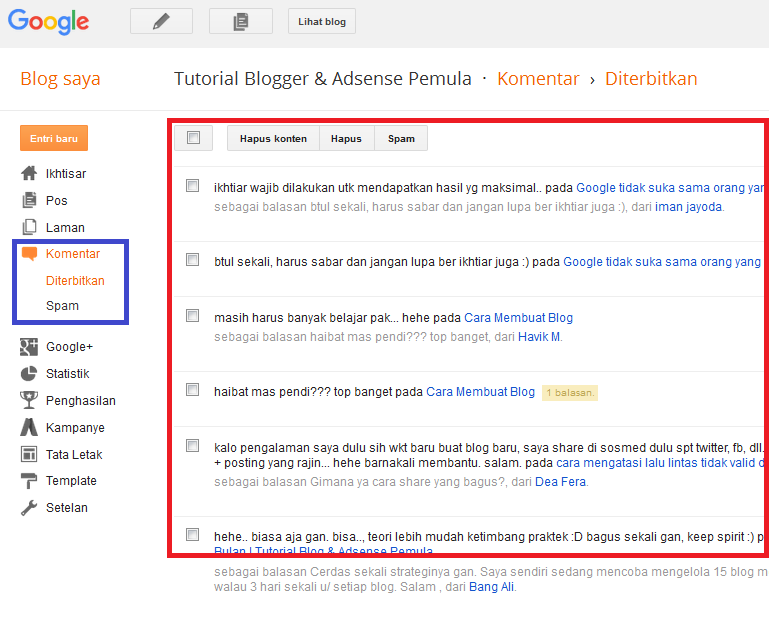Screen dimensions: 769x619
Task: Click the Penghasilan trophy icon
Action: tap(29, 400)
